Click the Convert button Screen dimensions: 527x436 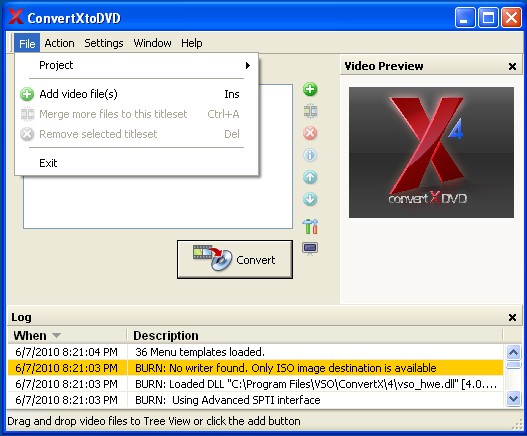[235, 259]
